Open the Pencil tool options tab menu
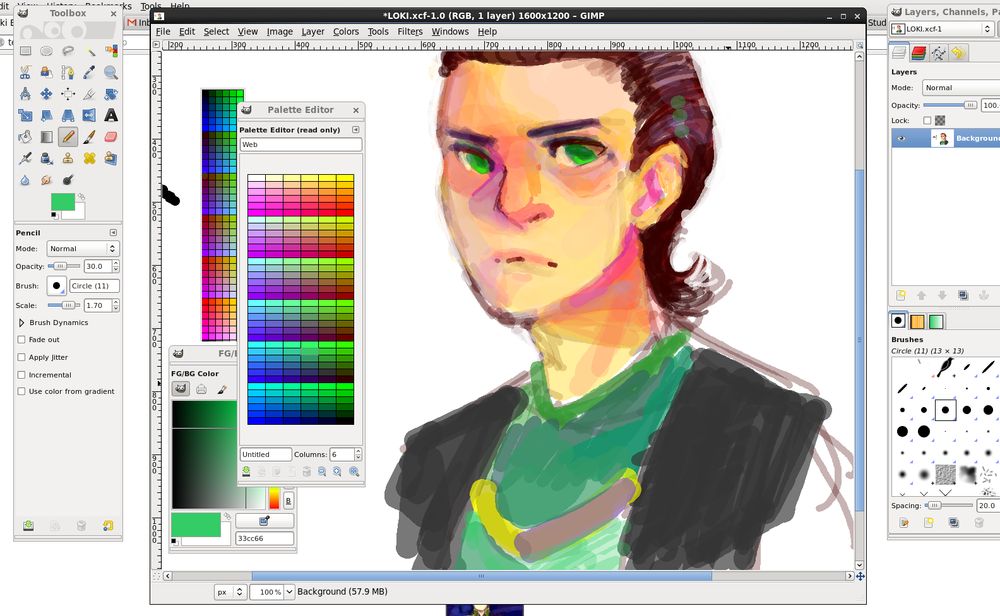Screen dimensions: 1000x616 coord(113,233)
